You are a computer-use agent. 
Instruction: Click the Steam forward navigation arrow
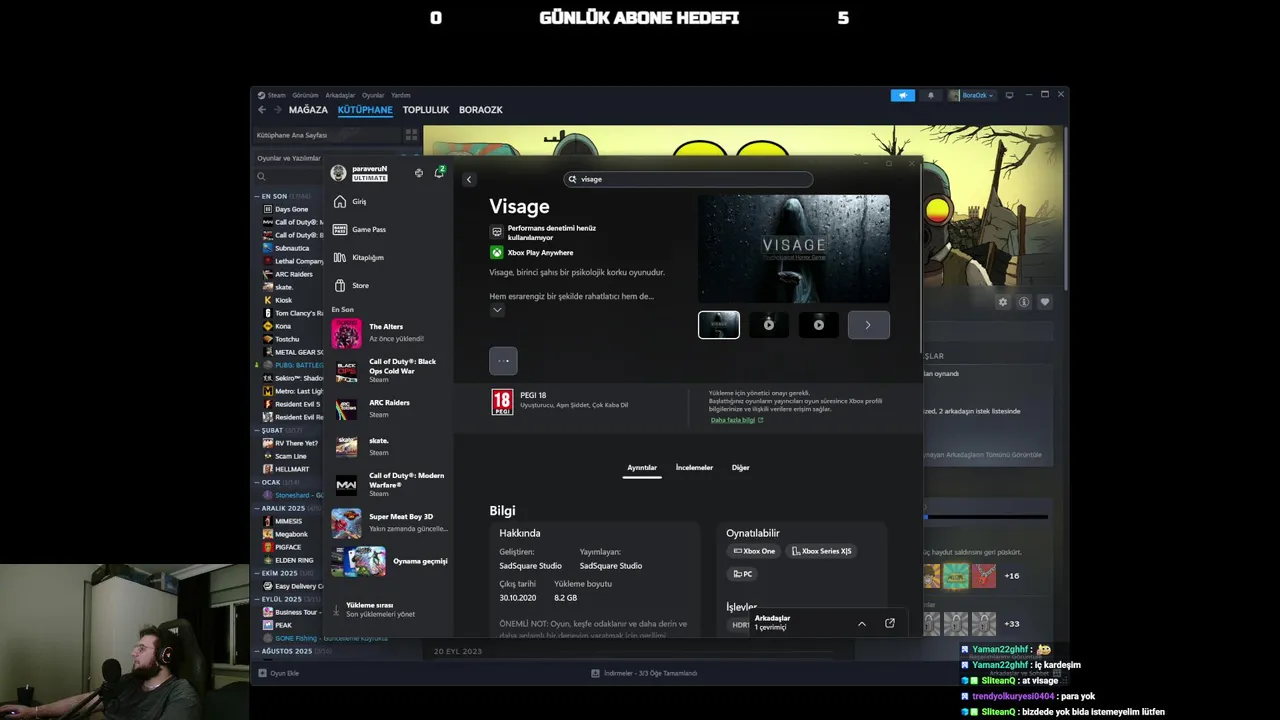pos(277,110)
